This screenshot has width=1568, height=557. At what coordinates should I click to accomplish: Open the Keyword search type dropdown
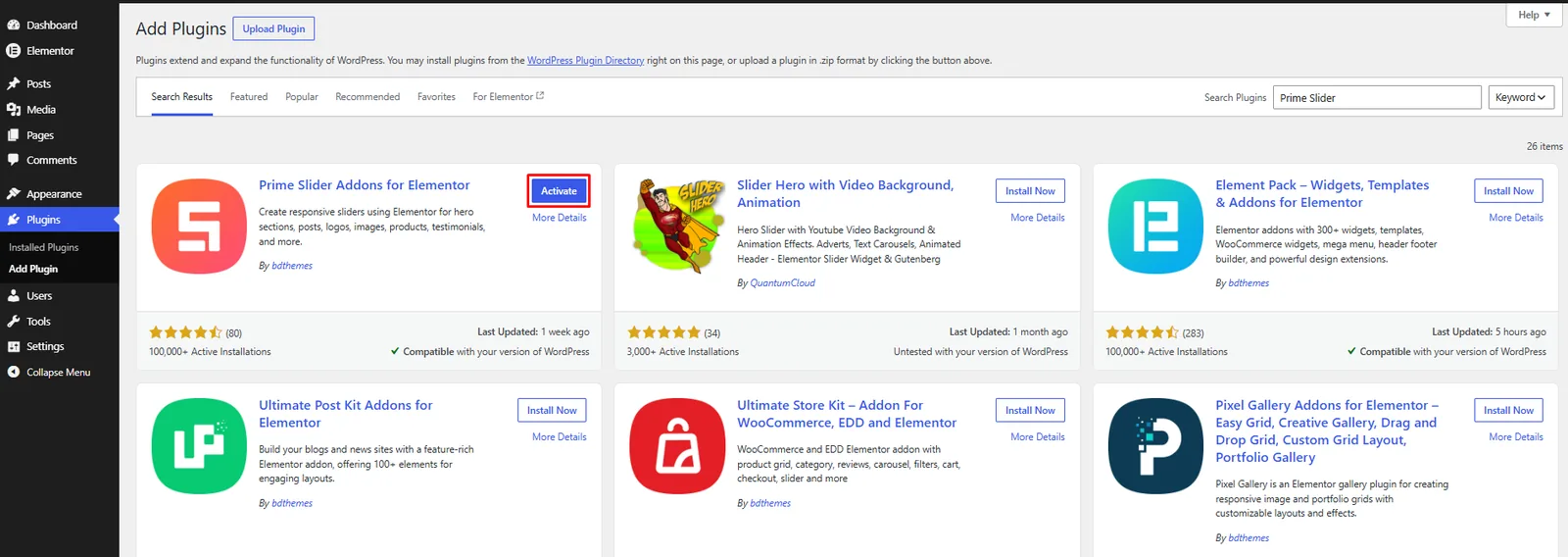pyautogui.click(x=1521, y=97)
